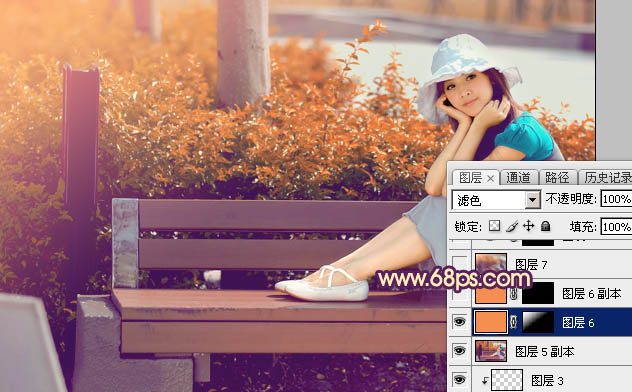The image size is (632, 392).
Task: Switch to the 路径 tab
Action: click(557, 178)
